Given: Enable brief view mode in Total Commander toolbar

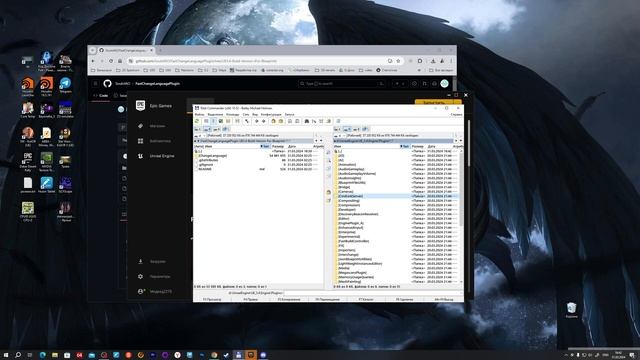Looking at the screenshot, I should [x=206, y=121].
